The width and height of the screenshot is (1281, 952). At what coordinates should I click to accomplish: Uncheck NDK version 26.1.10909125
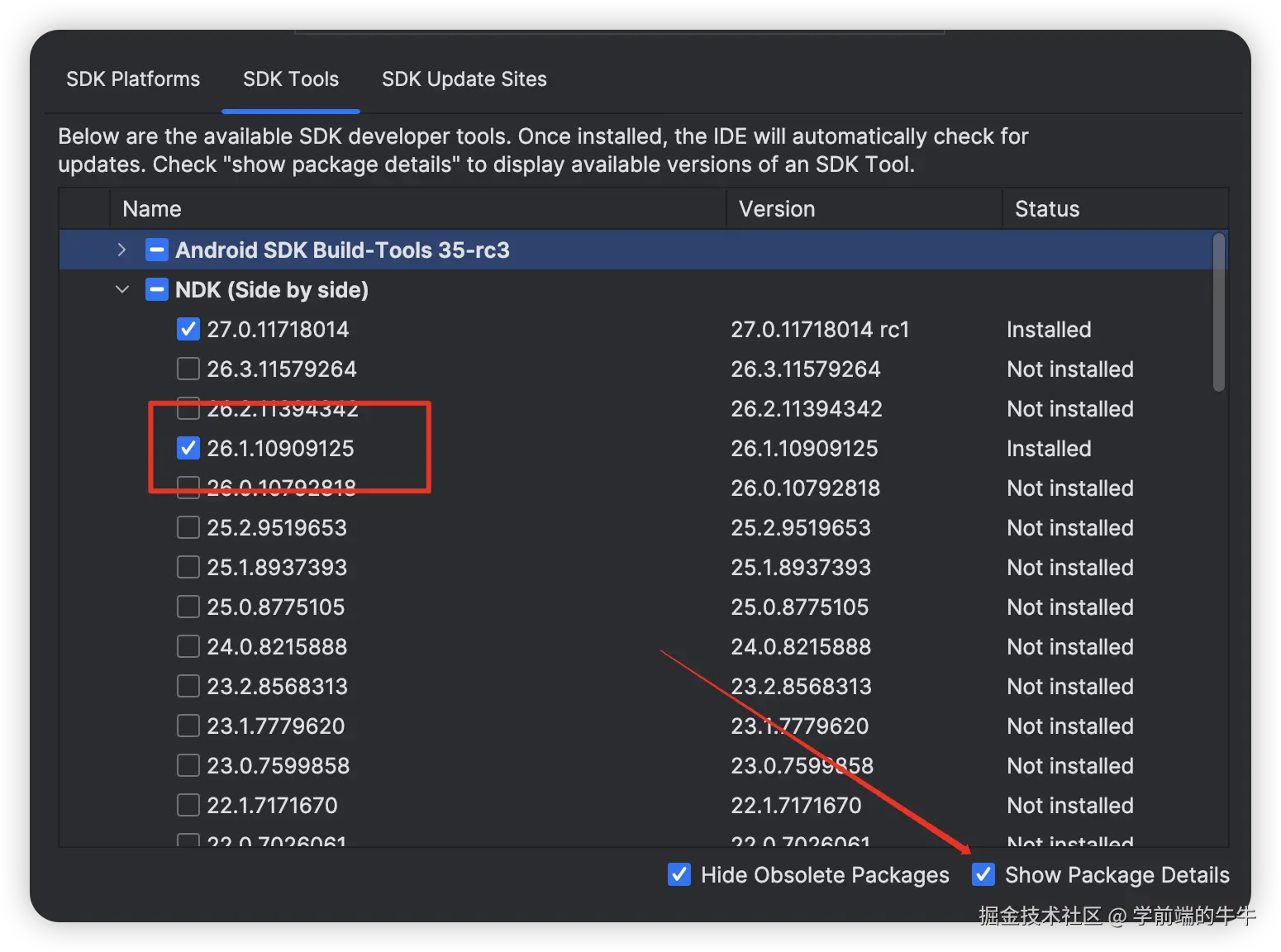click(188, 448)
